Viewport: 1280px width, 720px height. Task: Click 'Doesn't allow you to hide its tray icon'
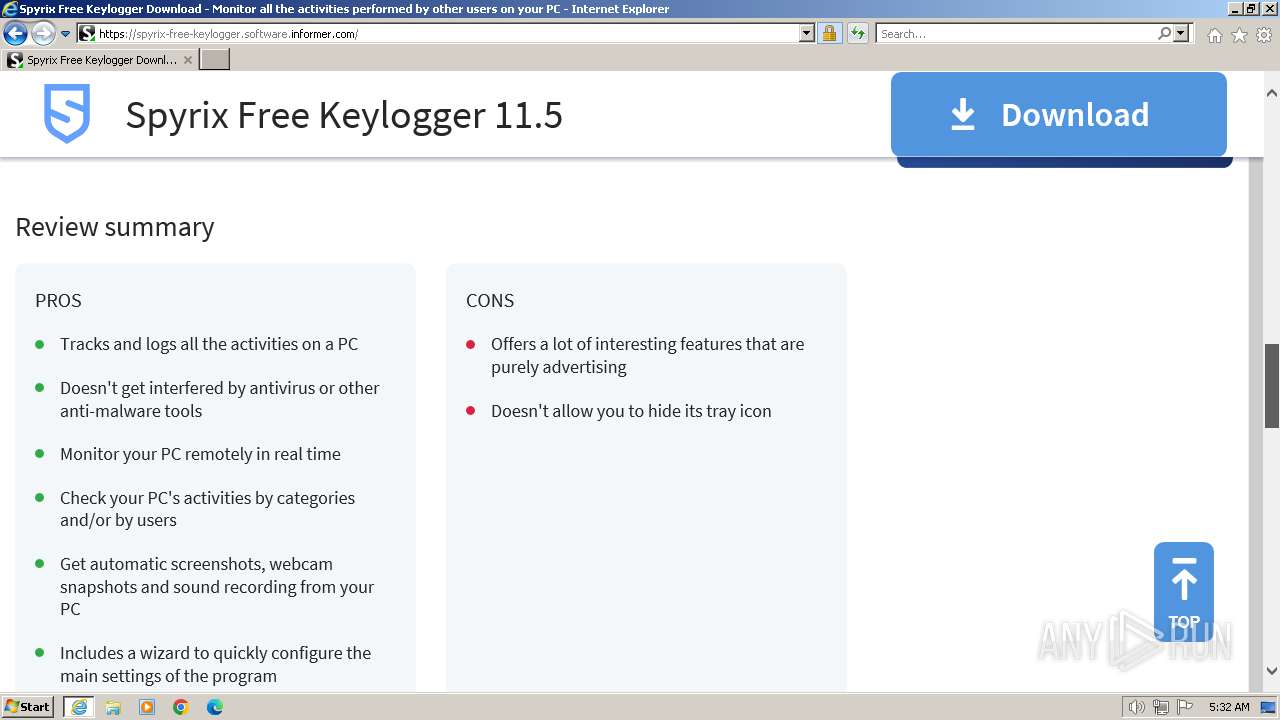[x=631, y=411]
